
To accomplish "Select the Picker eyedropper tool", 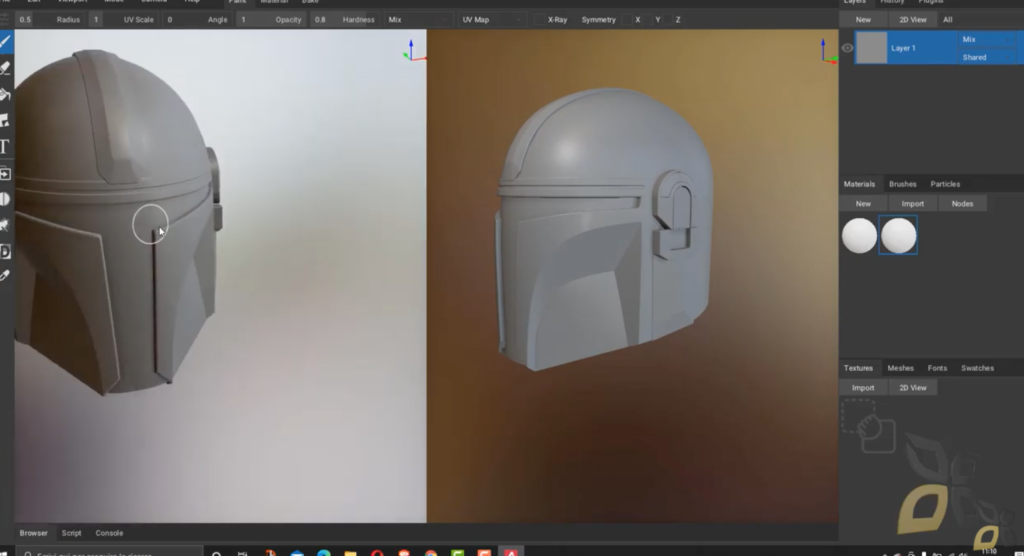I will (5, 276).
